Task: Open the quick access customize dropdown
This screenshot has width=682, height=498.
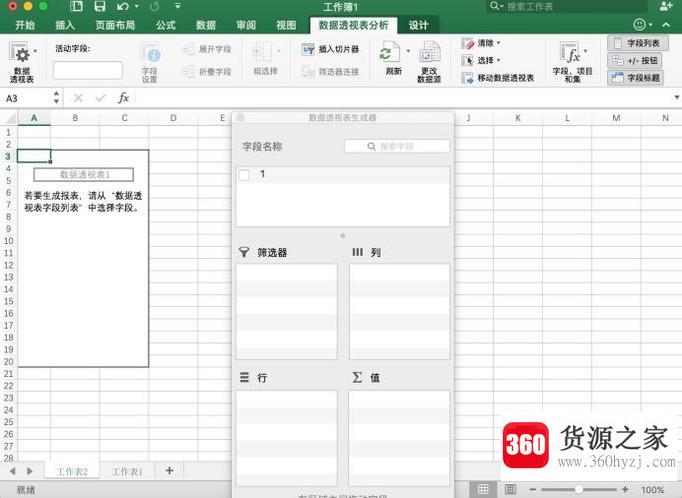Action: 177,6
